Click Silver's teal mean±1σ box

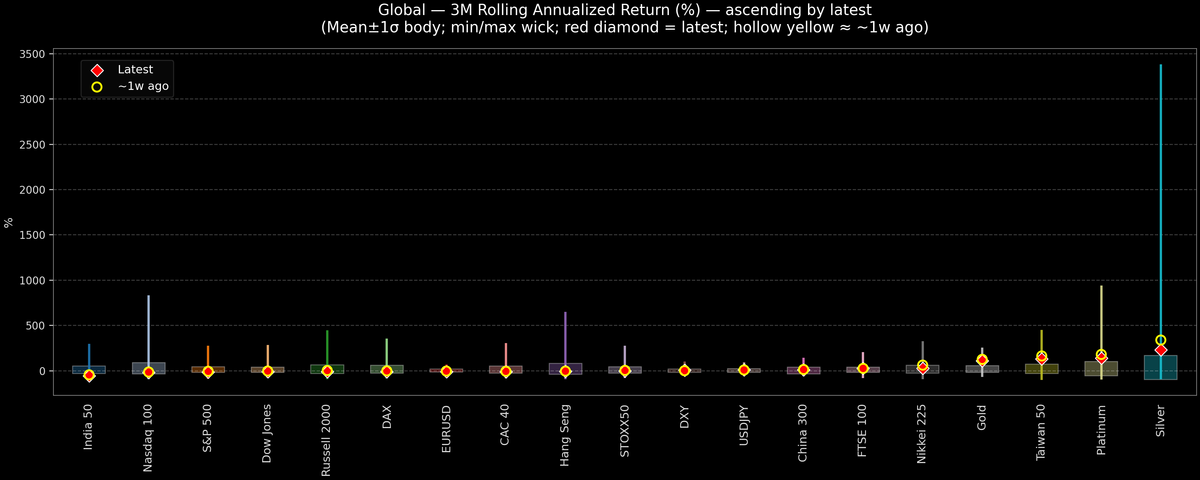tap(1160, 367)
